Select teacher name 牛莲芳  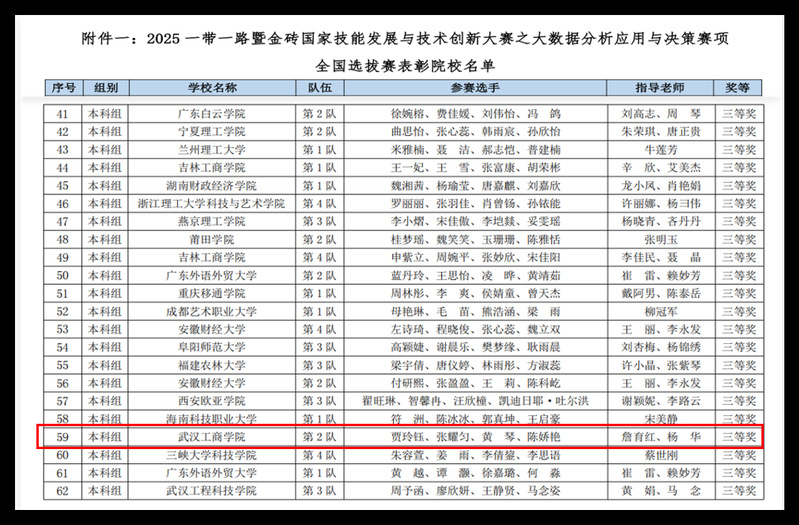click(660, 150)
